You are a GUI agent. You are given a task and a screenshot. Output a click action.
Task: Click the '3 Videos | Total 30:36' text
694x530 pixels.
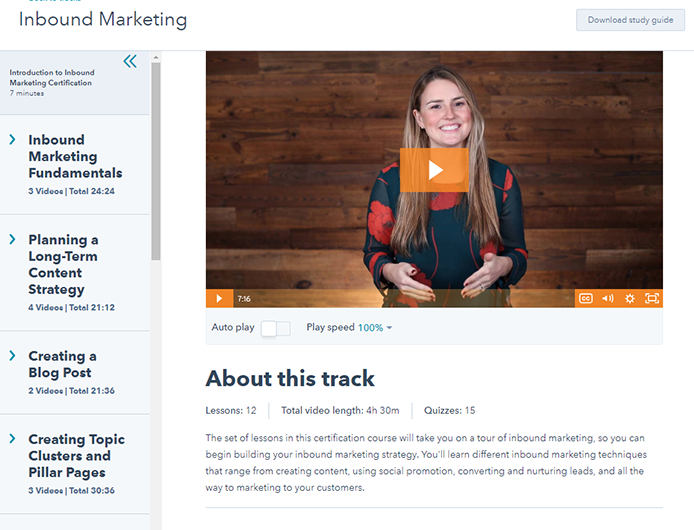(x=72, y=491)
